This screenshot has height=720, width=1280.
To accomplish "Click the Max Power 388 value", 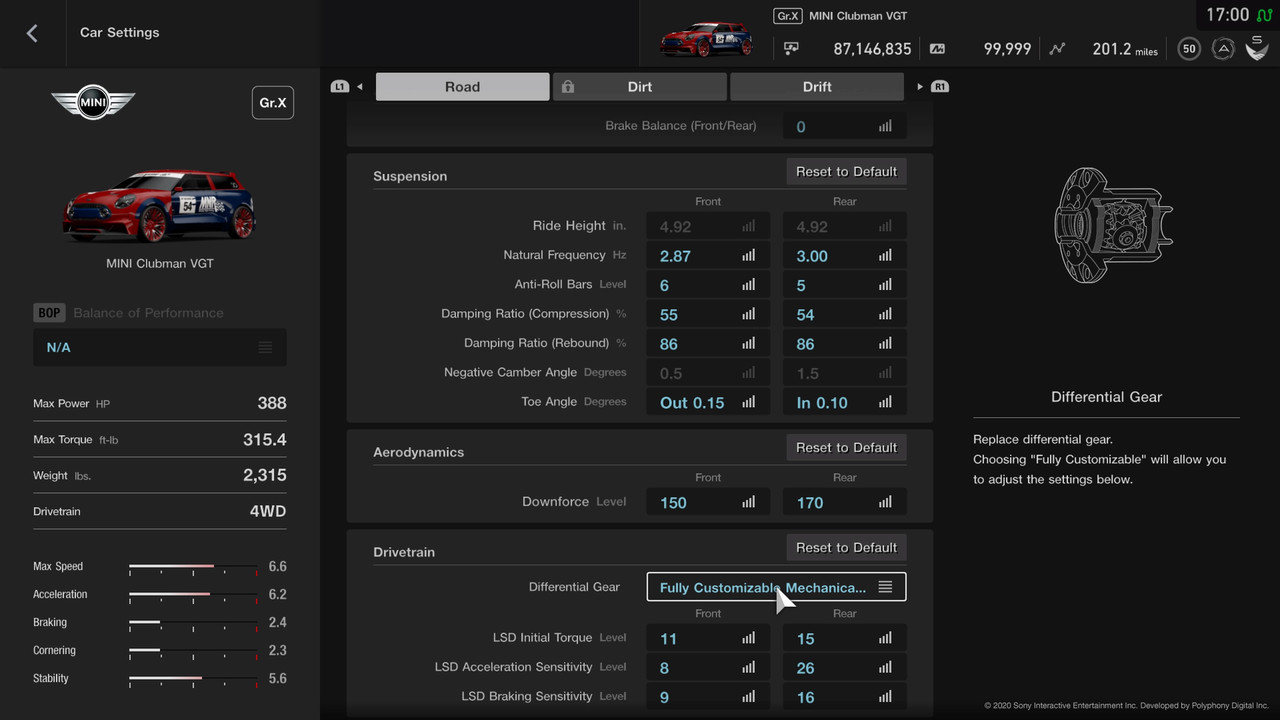I will [272, 403].
